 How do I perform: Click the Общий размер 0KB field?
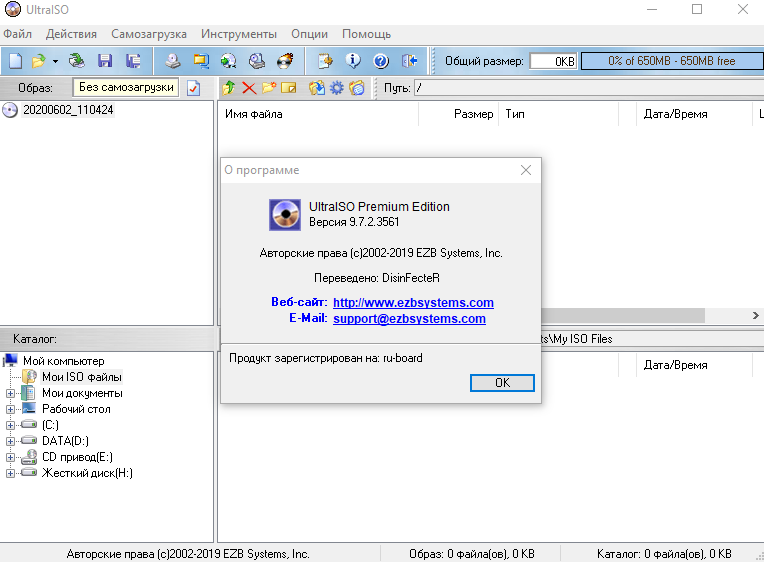554,61
